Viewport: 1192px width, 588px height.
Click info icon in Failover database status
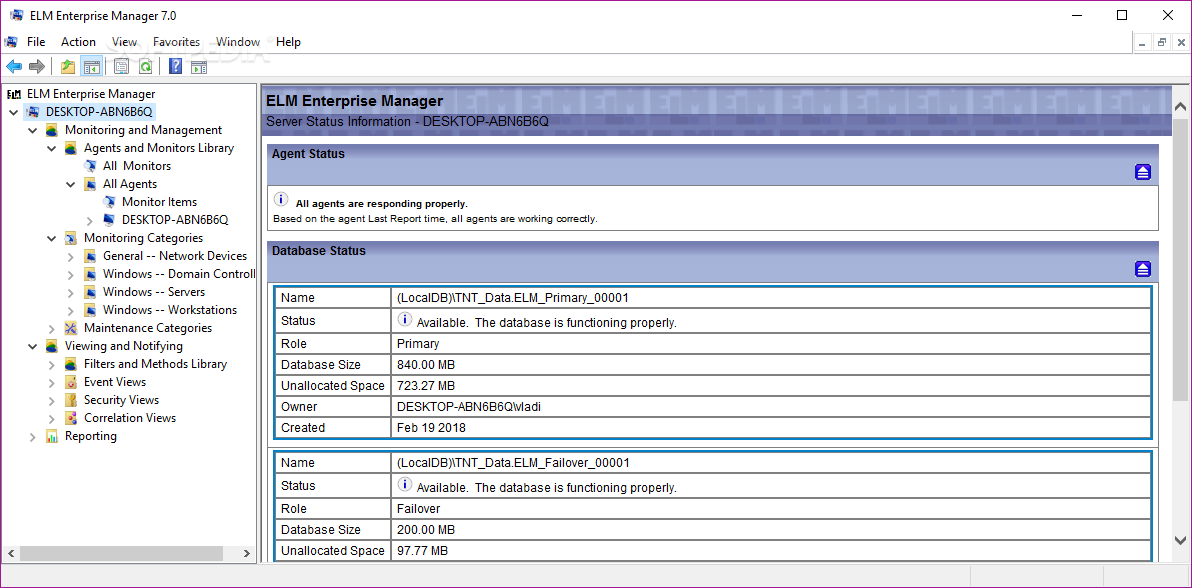pyautogui.click(x=404, y=485)
